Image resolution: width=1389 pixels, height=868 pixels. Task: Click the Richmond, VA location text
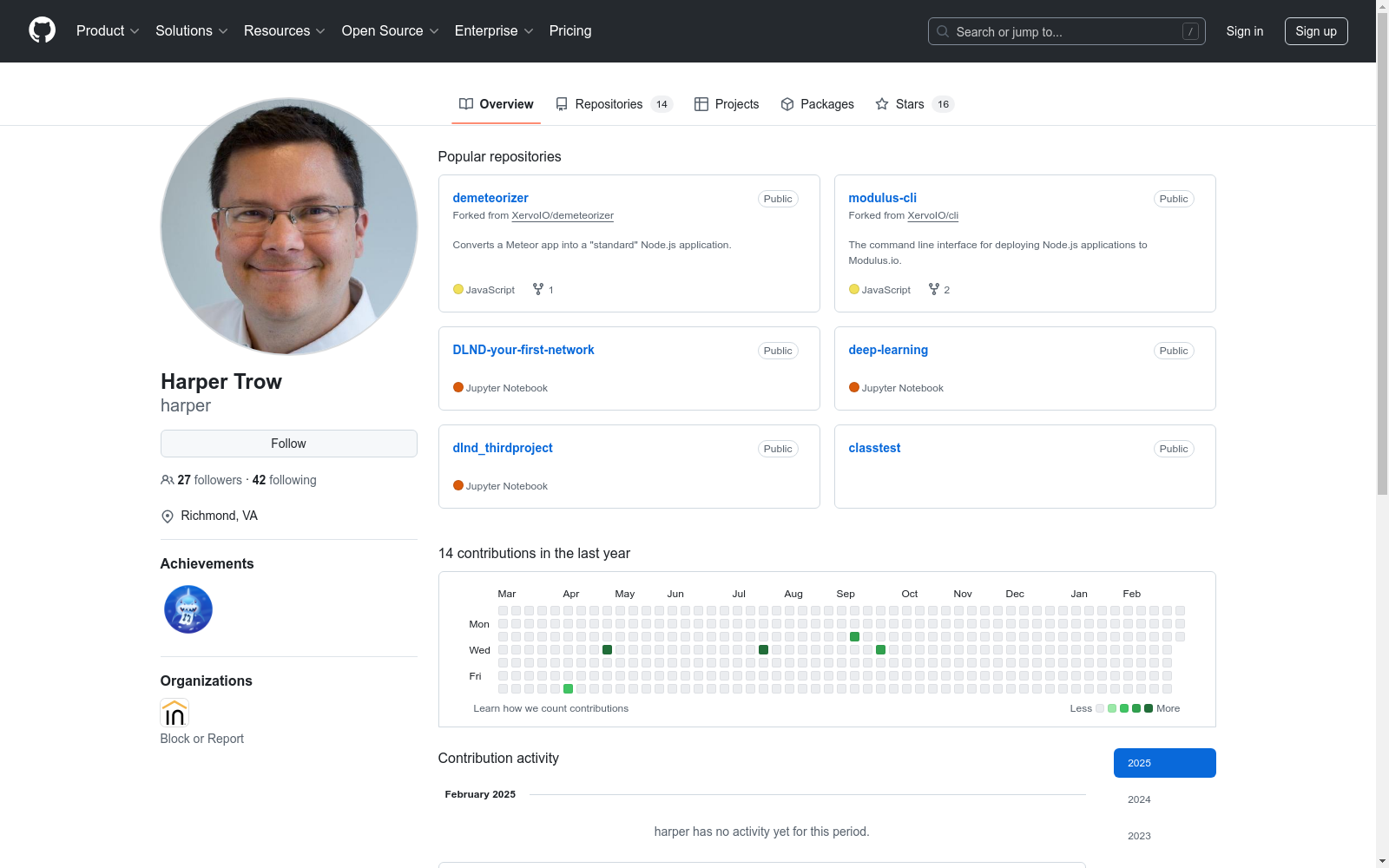tap(220, 516)
